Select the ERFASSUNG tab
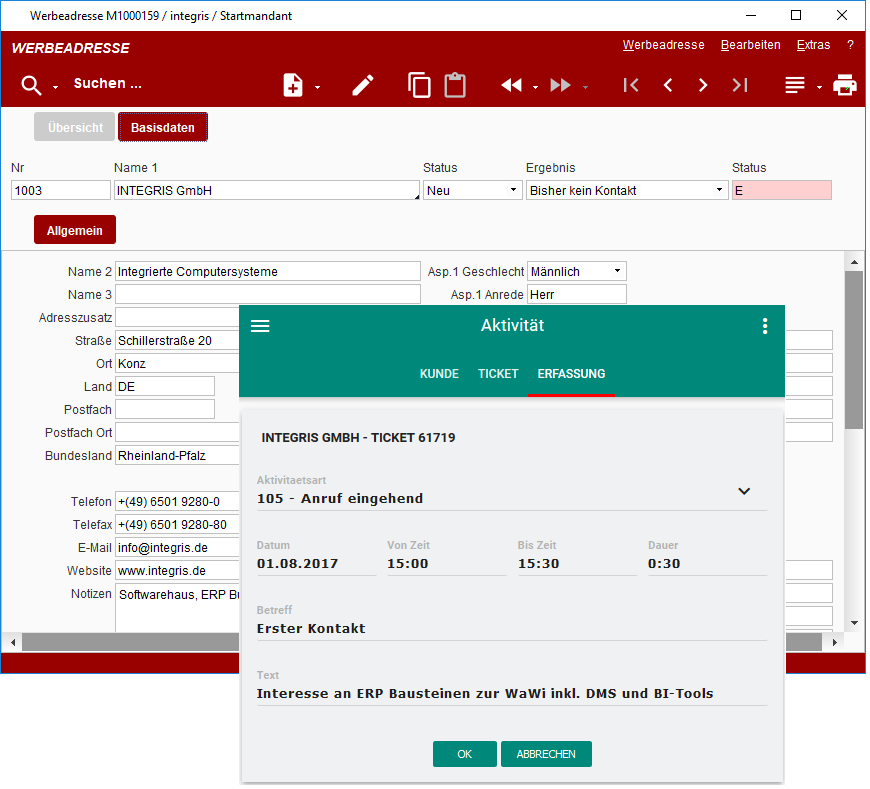870x789 pixels. 571,375
